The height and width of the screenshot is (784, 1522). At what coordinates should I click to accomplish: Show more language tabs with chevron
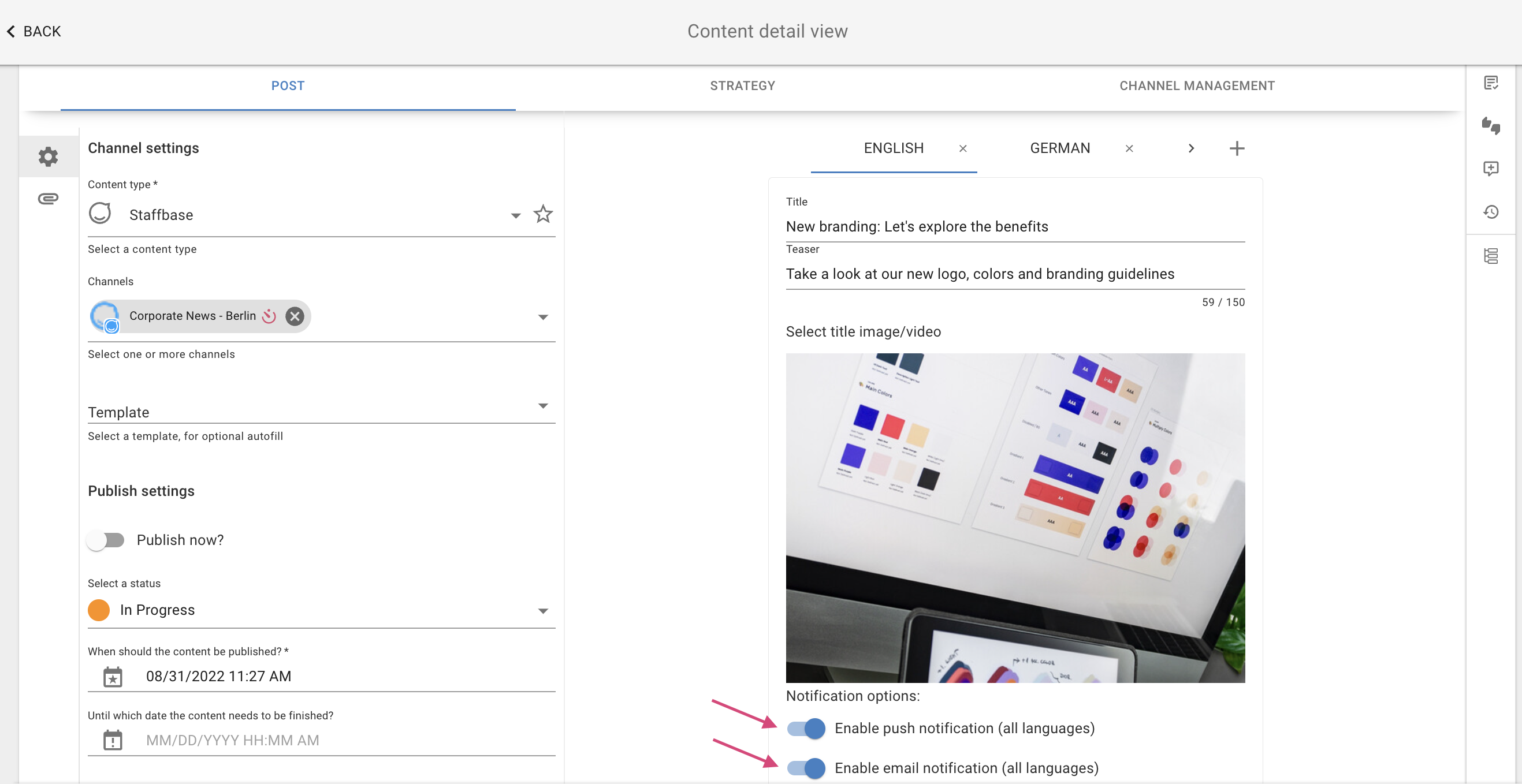click(x=1191, y=148)
